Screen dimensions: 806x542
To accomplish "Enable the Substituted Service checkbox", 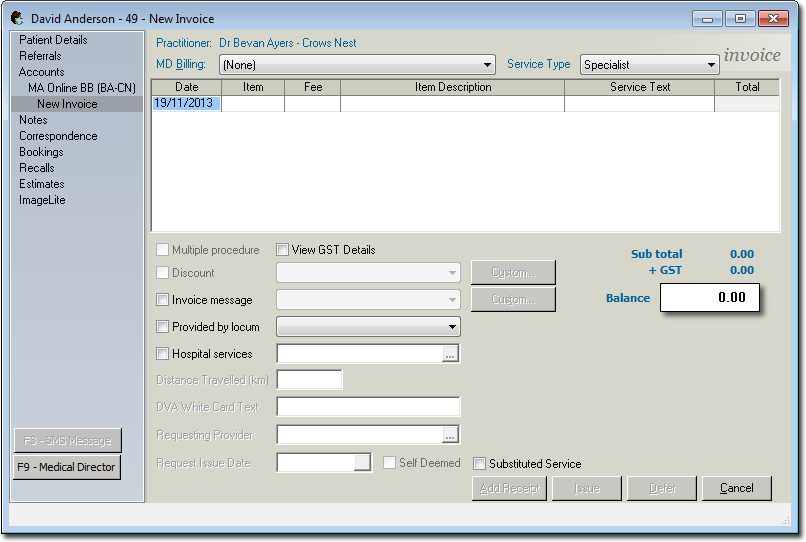I will (480, 464).
